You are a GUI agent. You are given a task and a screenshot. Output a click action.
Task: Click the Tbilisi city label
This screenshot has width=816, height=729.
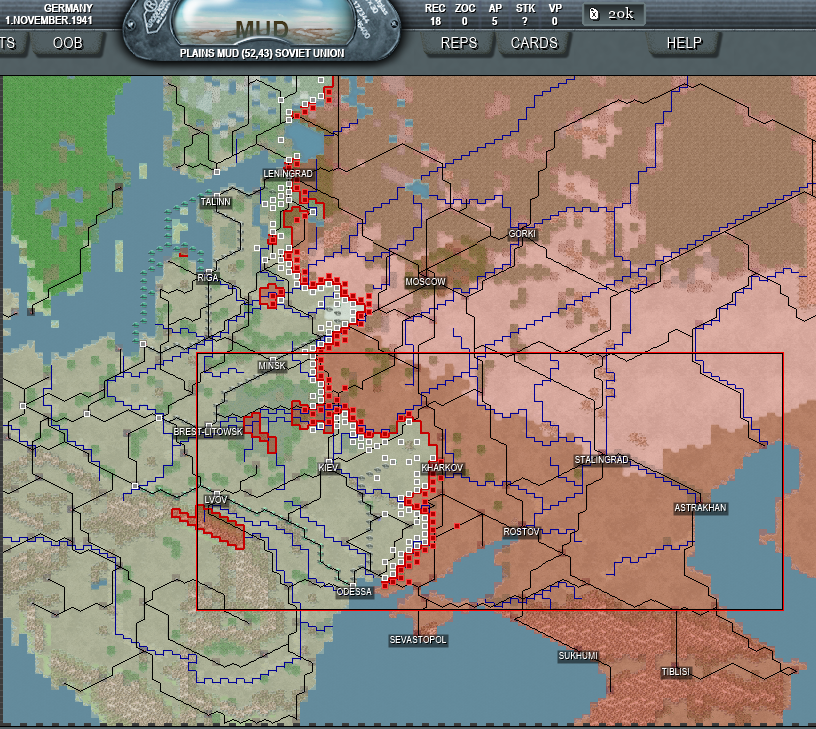(675, 672)
